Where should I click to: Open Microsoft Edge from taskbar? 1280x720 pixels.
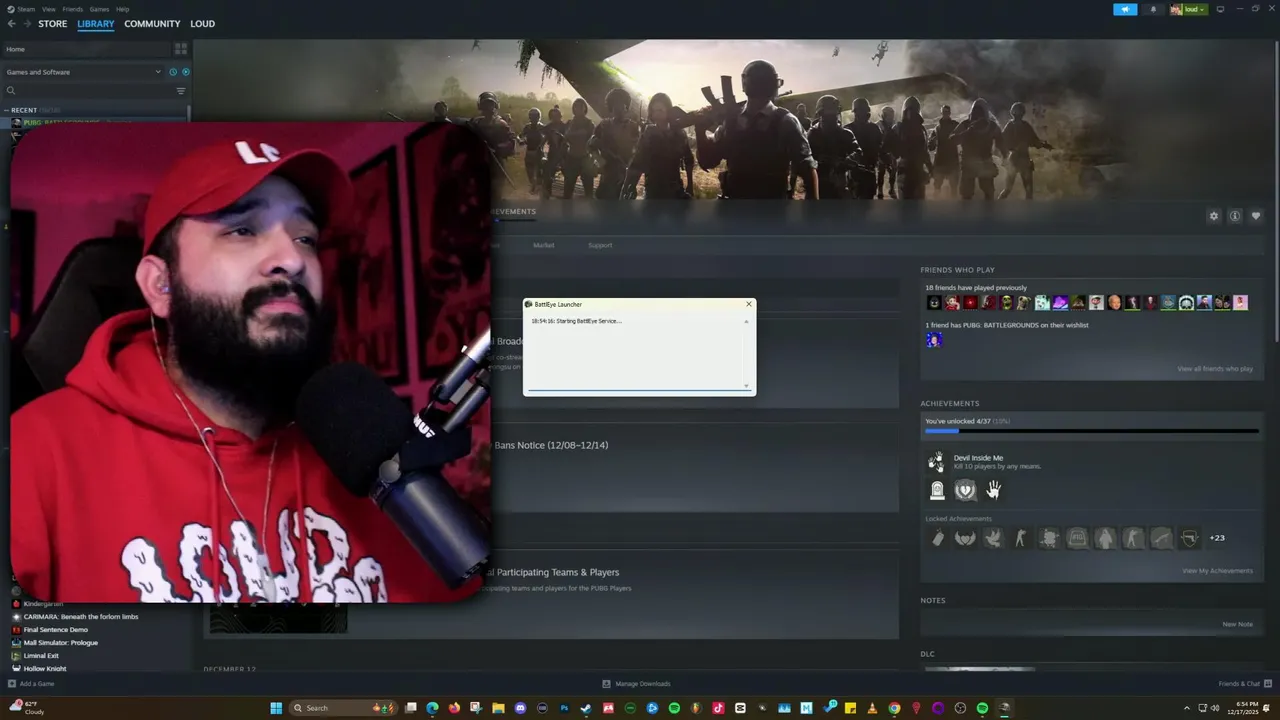pyautogui.click(x=432, y=708)
